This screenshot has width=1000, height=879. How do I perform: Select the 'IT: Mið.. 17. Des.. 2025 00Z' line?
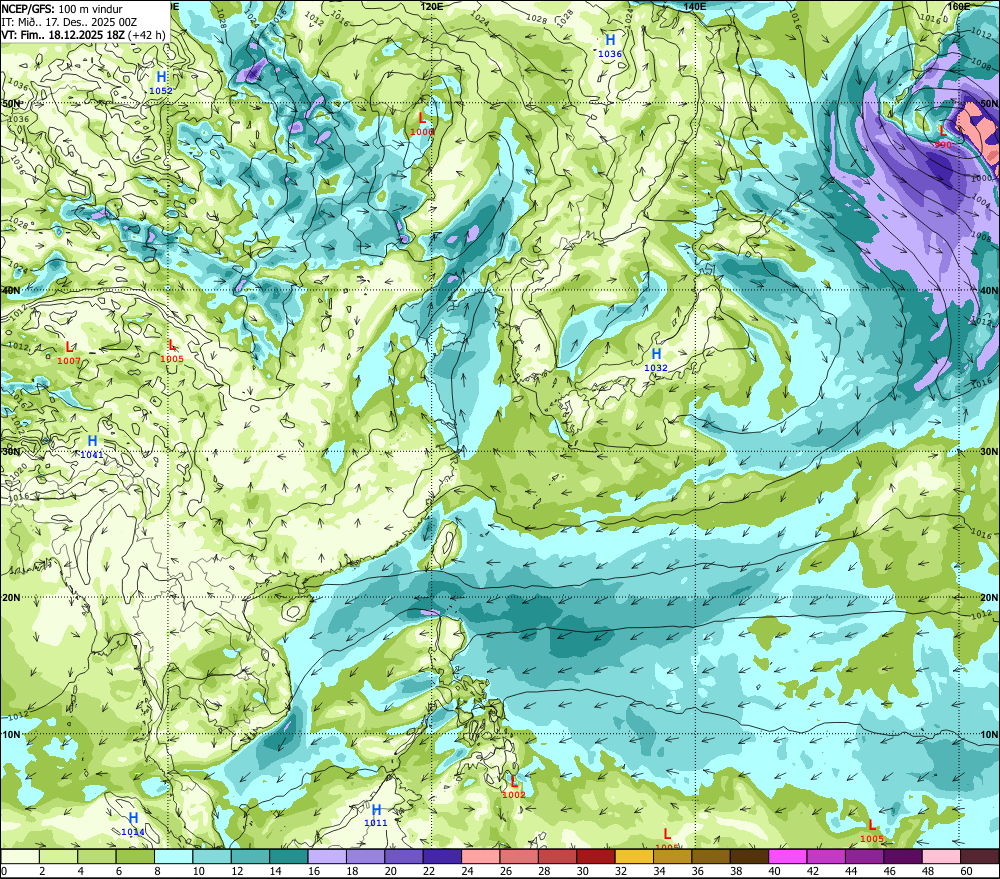69,22
